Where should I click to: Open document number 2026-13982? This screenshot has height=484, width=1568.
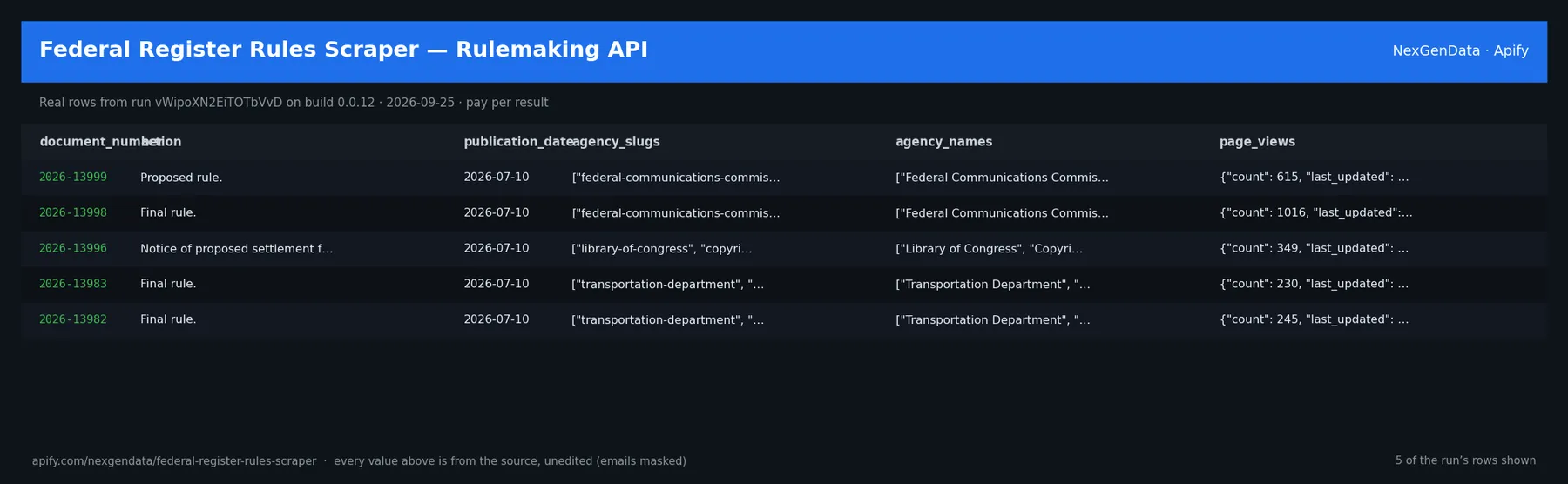73,320
